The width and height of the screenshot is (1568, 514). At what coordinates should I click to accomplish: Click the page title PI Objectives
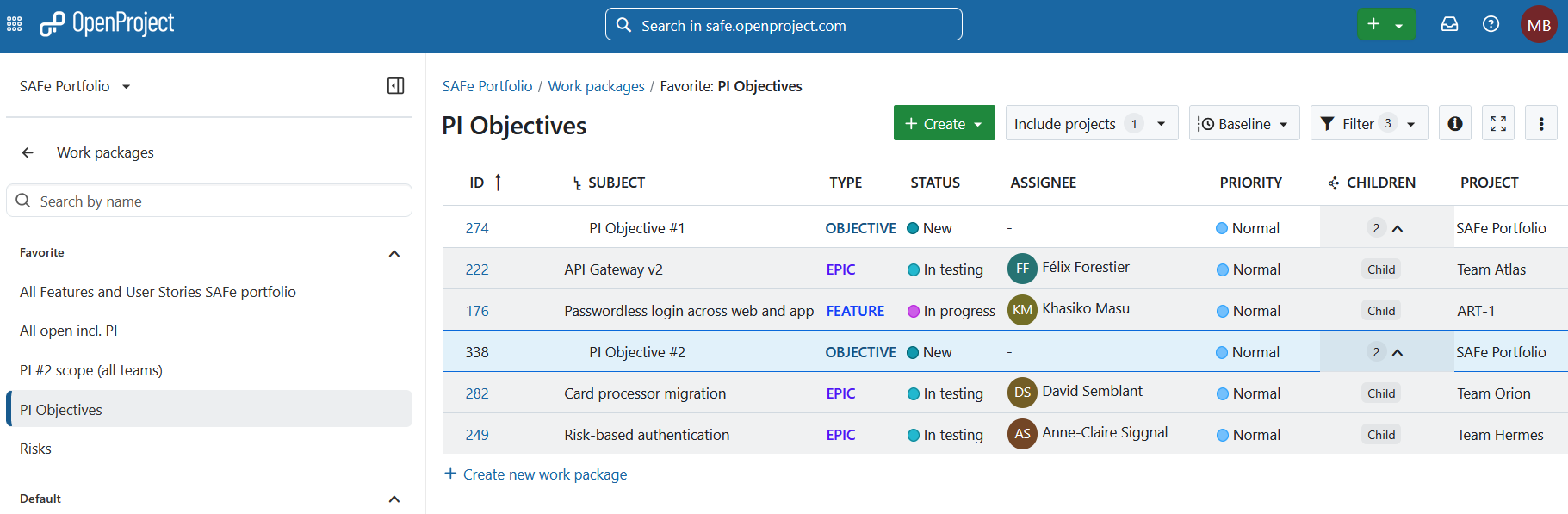514,126
